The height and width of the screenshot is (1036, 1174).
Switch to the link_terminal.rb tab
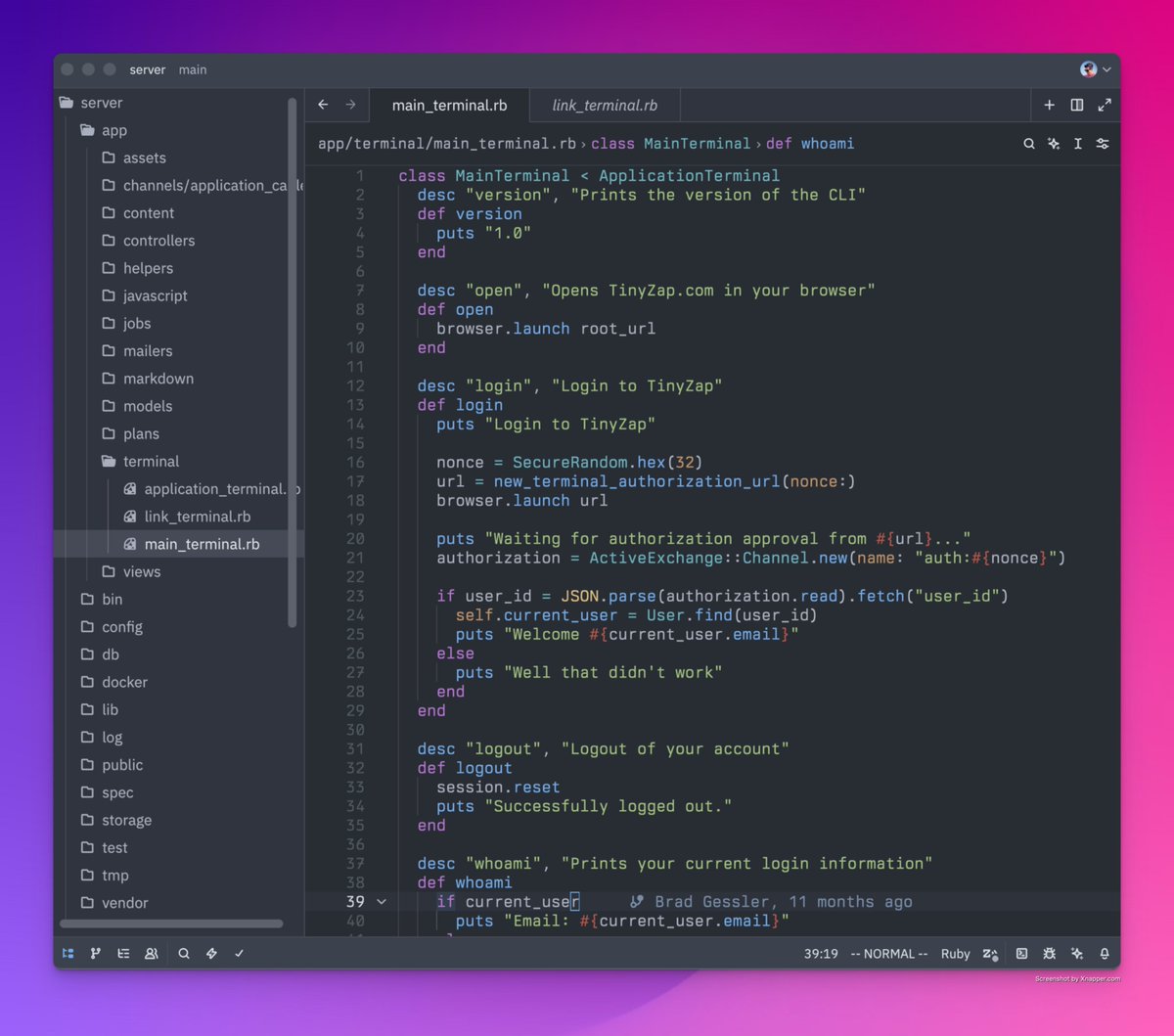pyautogui.click(x=605, y=106)
